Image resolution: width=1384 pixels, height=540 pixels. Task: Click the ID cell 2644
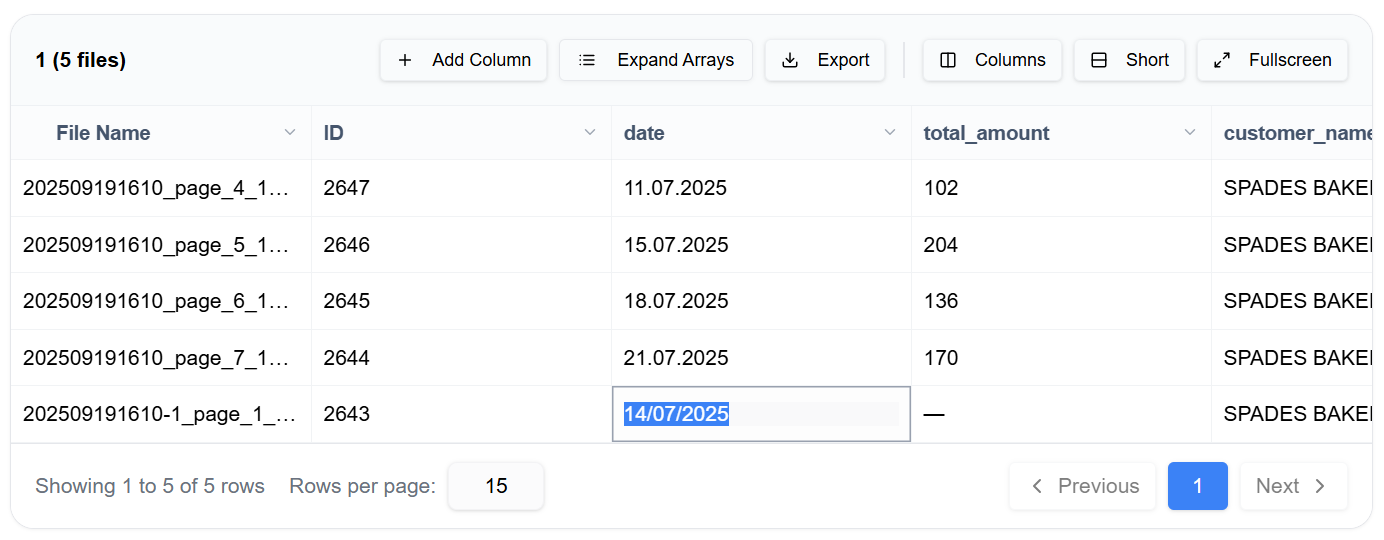tap(347, 358)
